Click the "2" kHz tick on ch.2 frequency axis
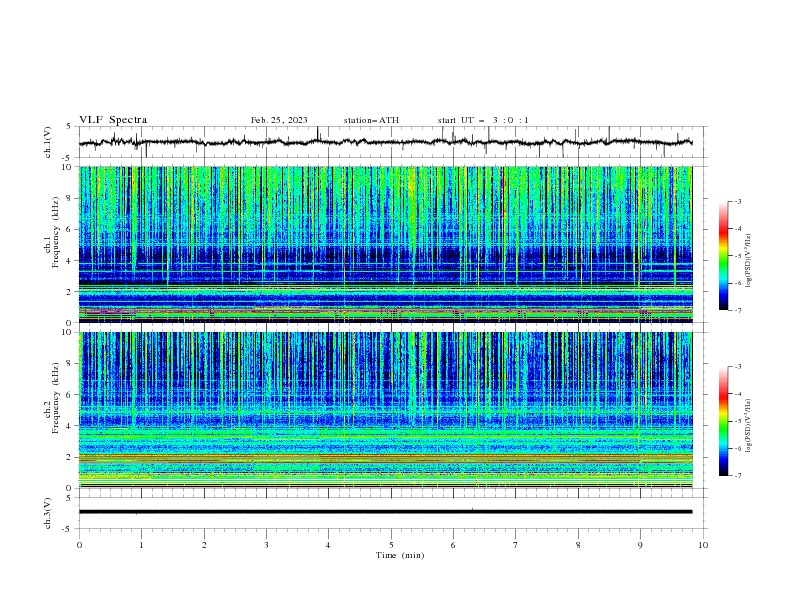Viewport: 792px width, 612px height. (70, 457)
